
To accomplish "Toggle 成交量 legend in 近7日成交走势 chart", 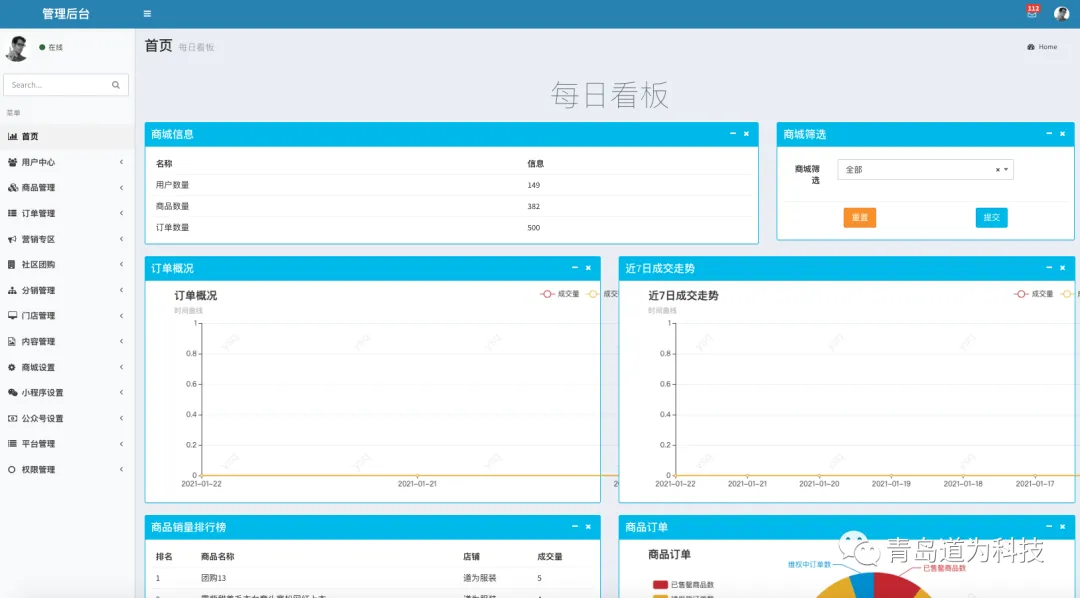I will coord(1034,294).
